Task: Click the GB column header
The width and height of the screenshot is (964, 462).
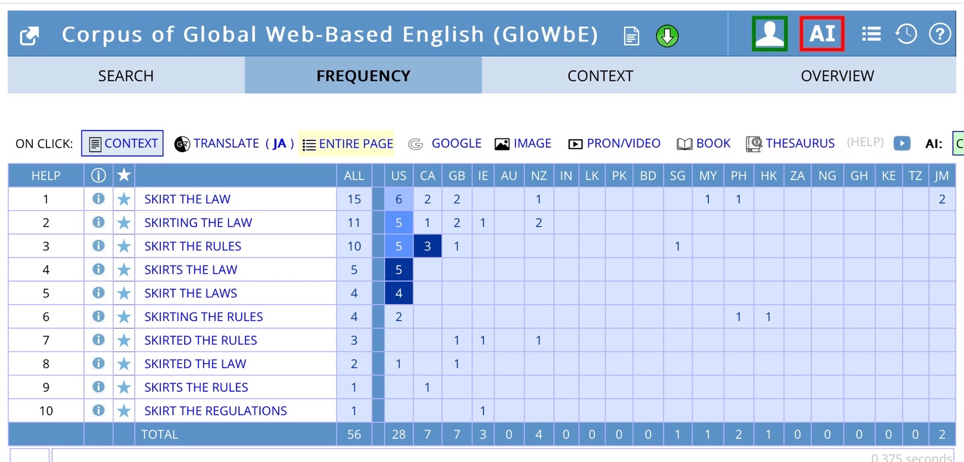Action: click(x=456, y=175)
